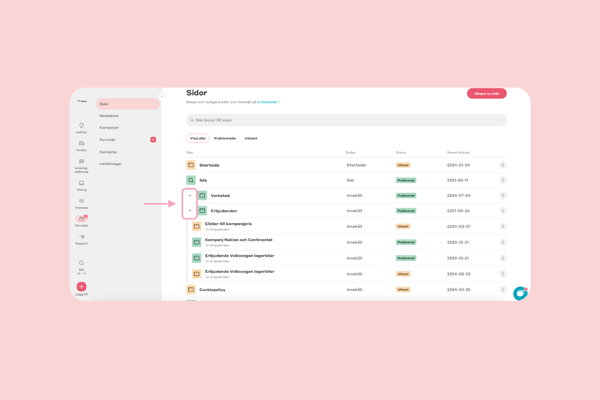Screen dimensions: 600x400
Task: Expand the Verkstad page row
Action: point(190,196)
